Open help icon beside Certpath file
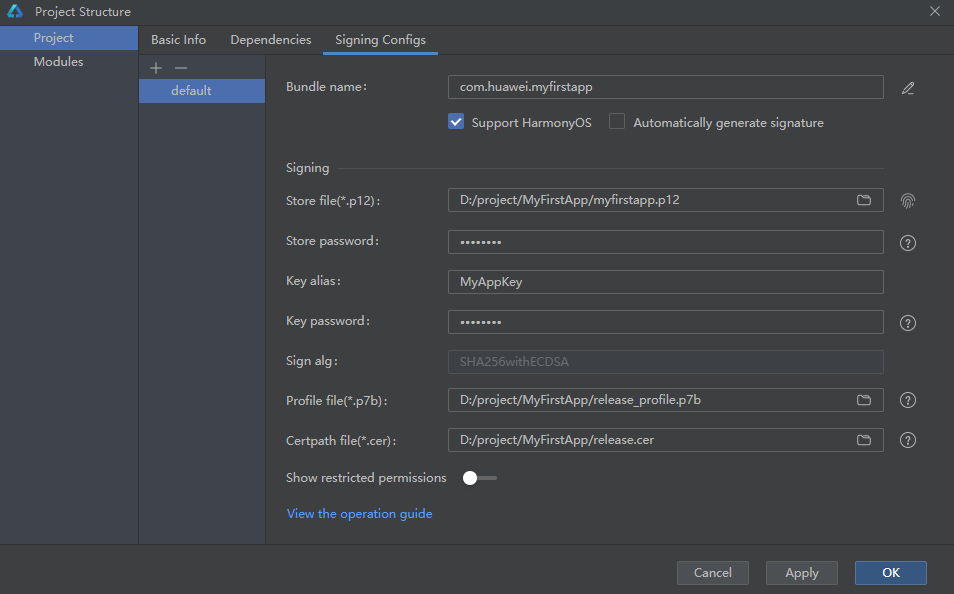The width and height of the screenshot is (954, 594). 908,440
